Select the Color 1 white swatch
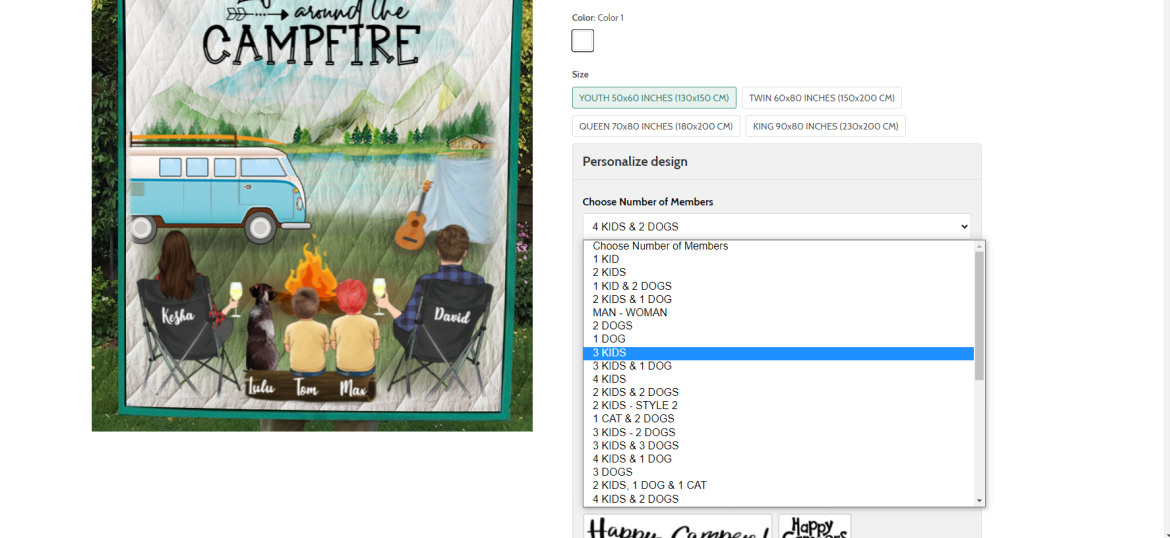Screen dimensions: 1170x538 [583, 40]
